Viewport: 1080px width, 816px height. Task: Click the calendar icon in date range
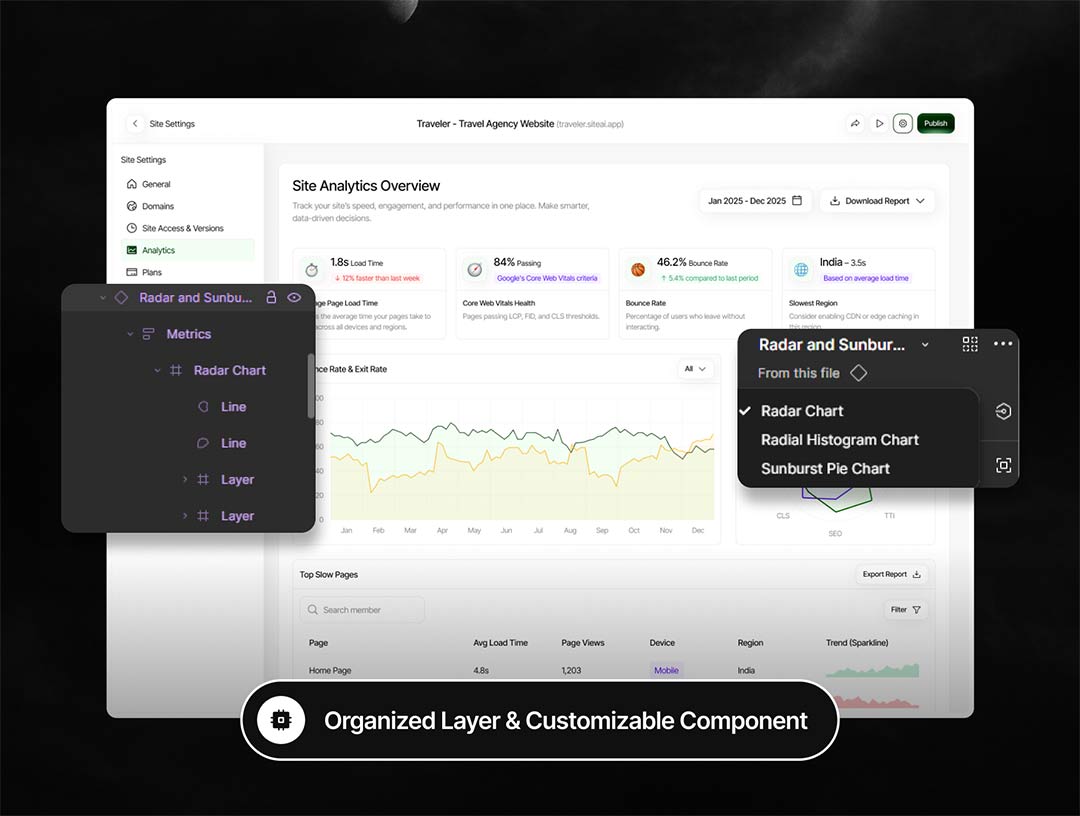(x=797, y=201)
